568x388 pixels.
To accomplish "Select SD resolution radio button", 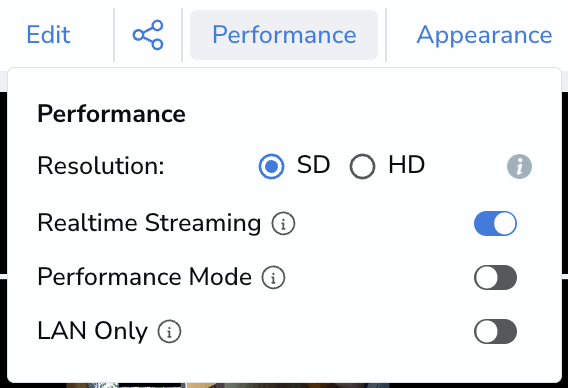I will coord(271,166).
